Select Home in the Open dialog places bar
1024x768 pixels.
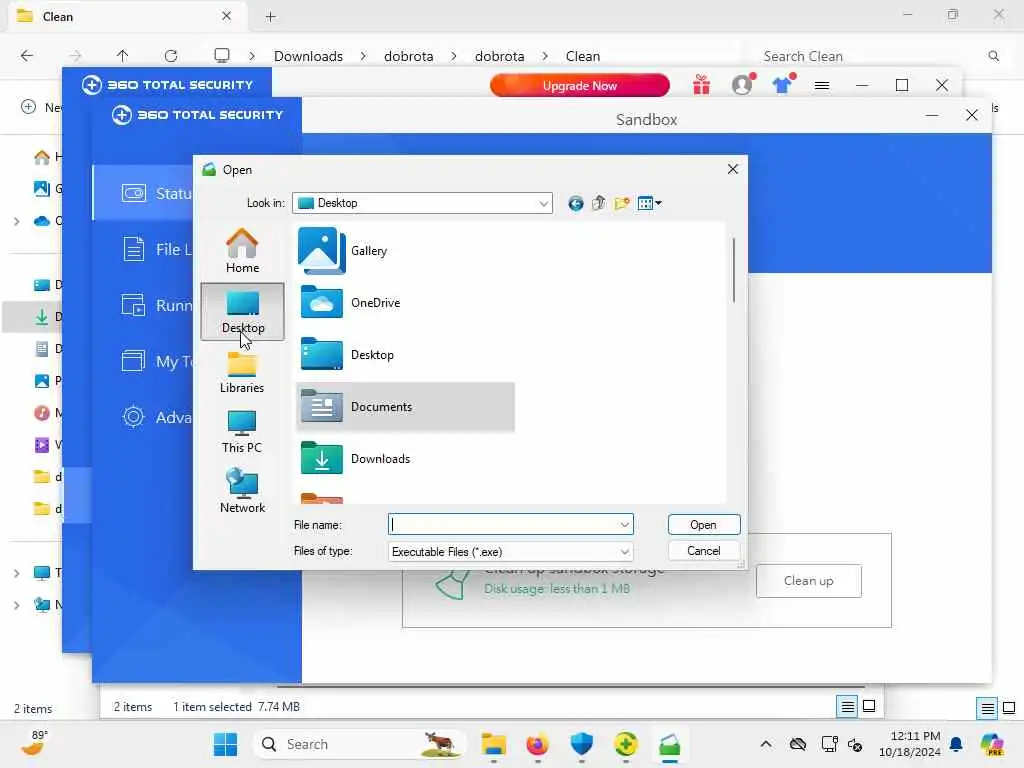point(242,251)
